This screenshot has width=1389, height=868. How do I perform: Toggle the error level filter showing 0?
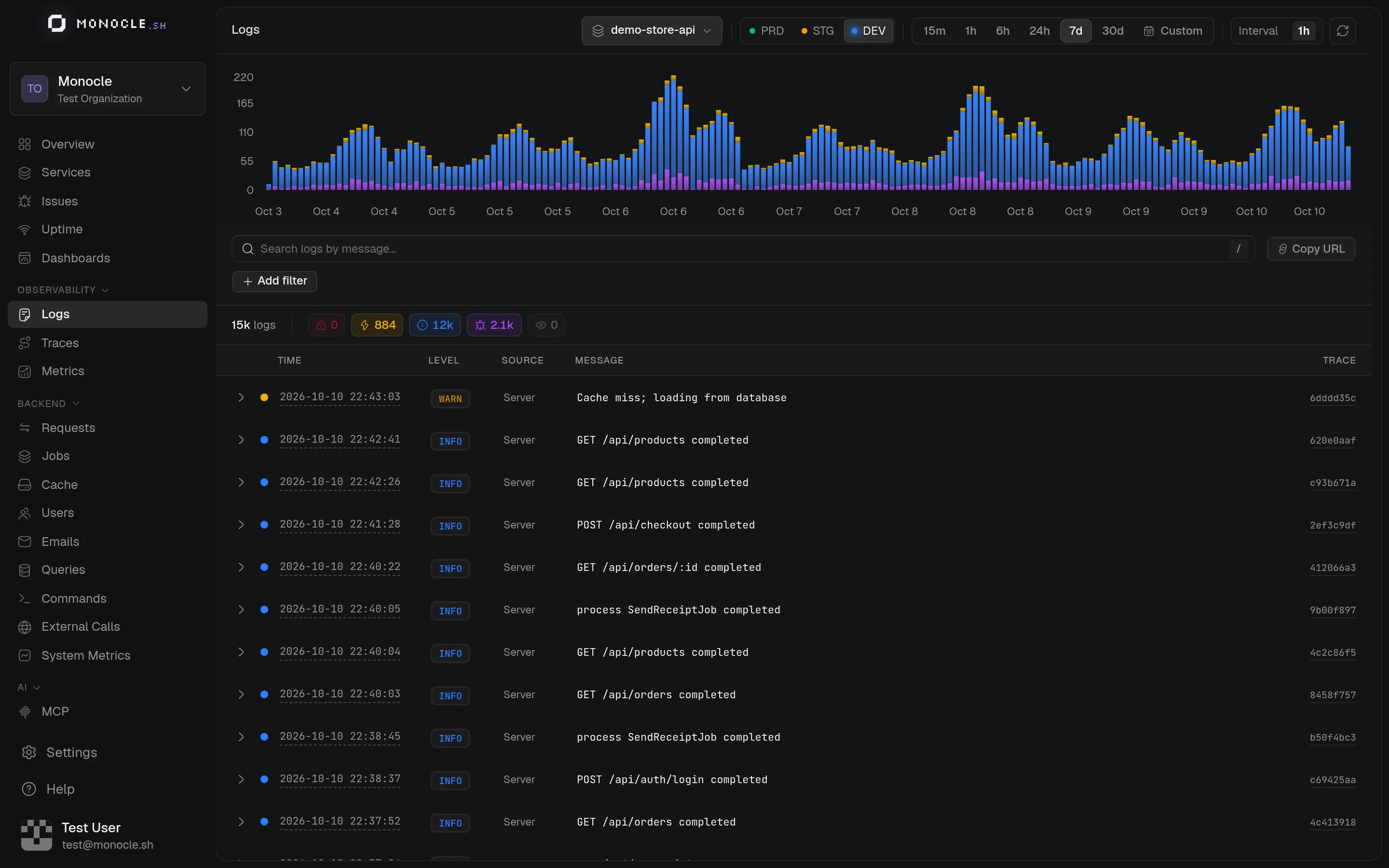tap(326, 325)
